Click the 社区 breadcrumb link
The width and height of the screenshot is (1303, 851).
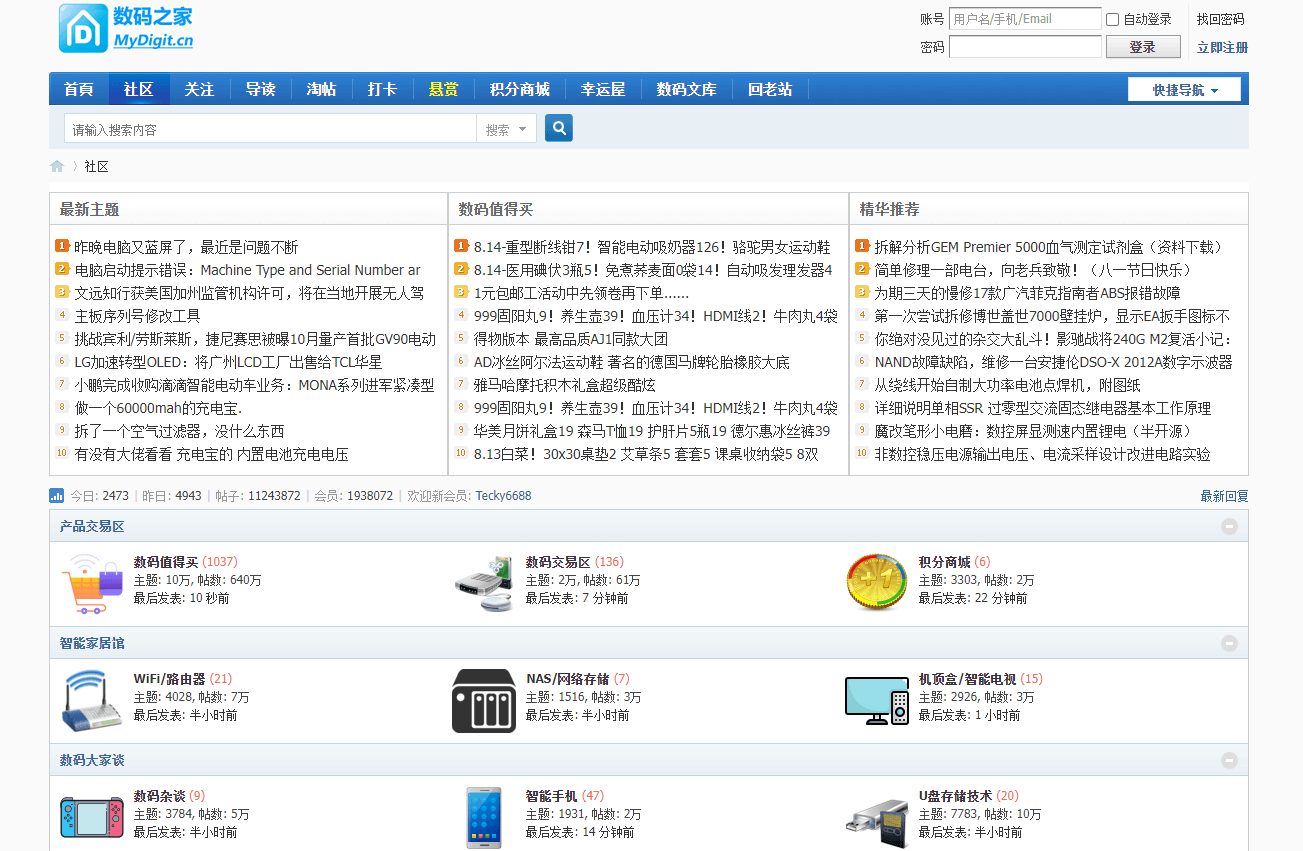96,166
